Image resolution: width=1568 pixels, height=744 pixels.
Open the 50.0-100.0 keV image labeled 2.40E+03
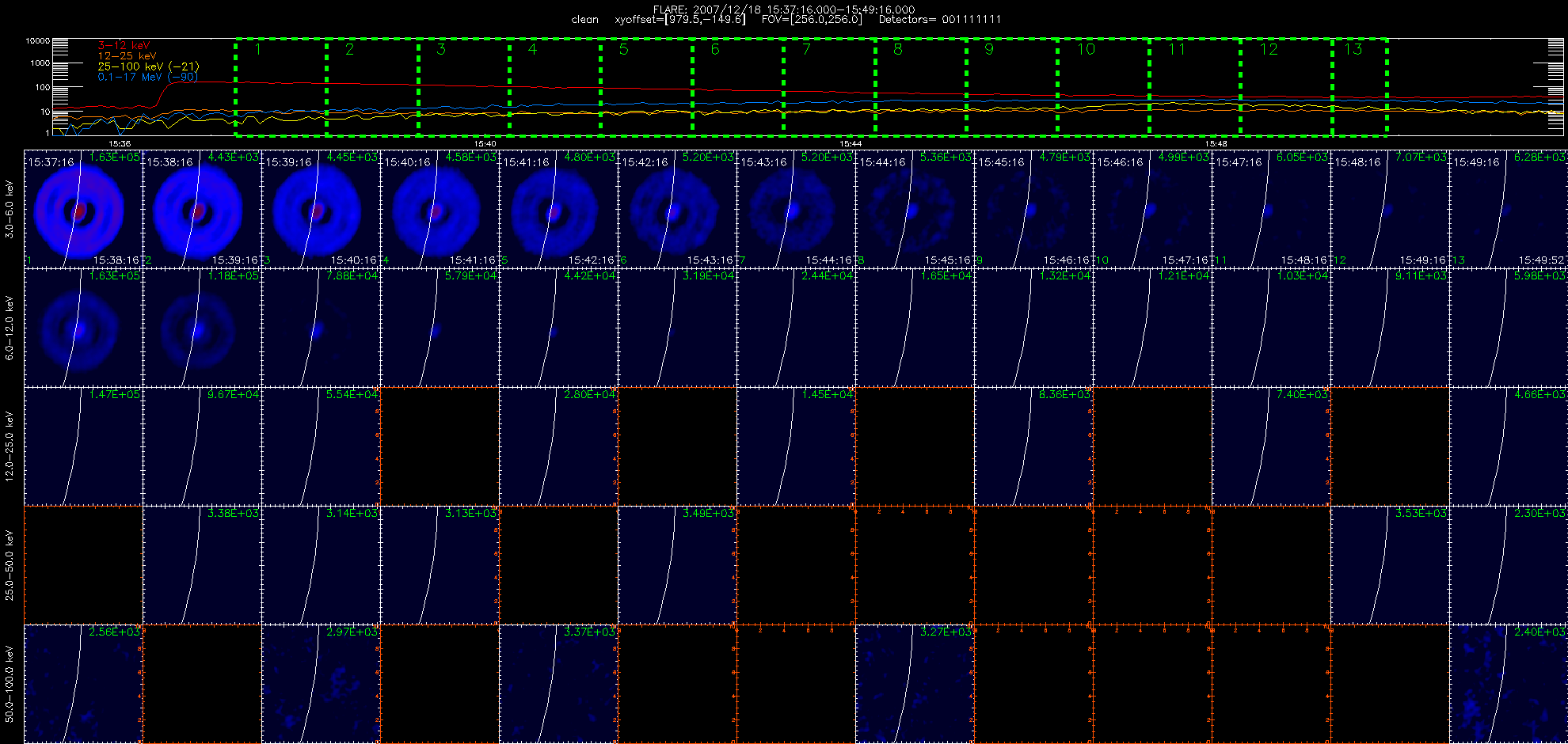[1509, 684]
